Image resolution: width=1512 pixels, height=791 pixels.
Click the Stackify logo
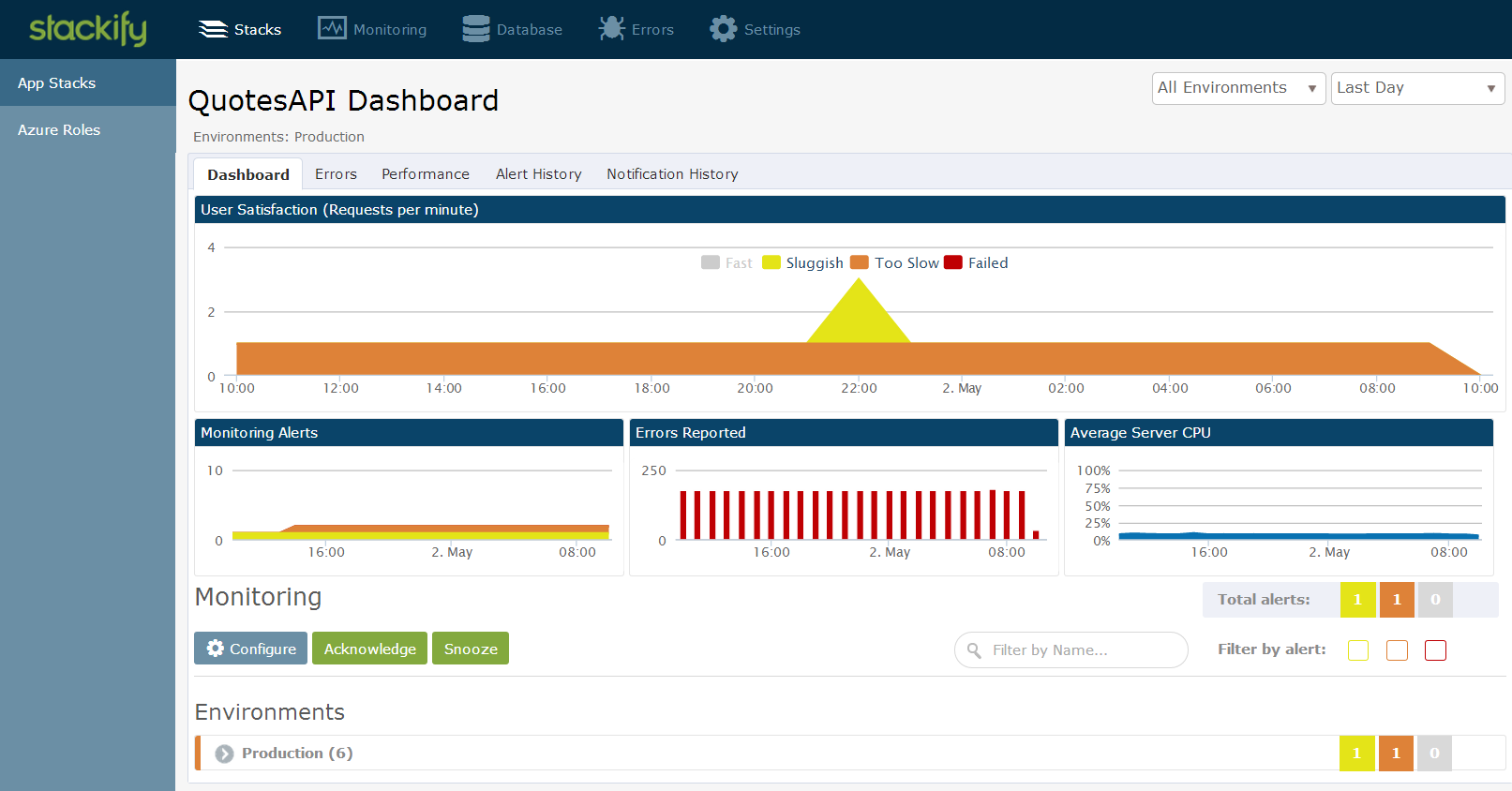87,29
